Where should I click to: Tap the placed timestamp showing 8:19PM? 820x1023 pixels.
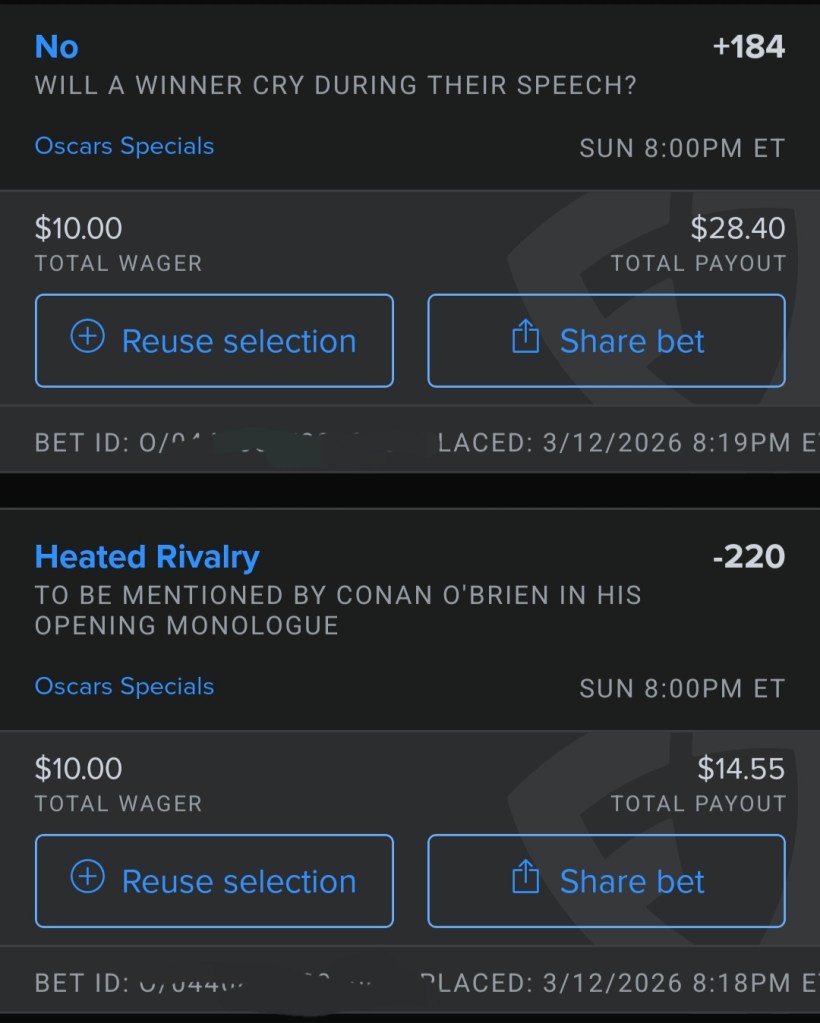pyautogui.click(x=628, y=443)
